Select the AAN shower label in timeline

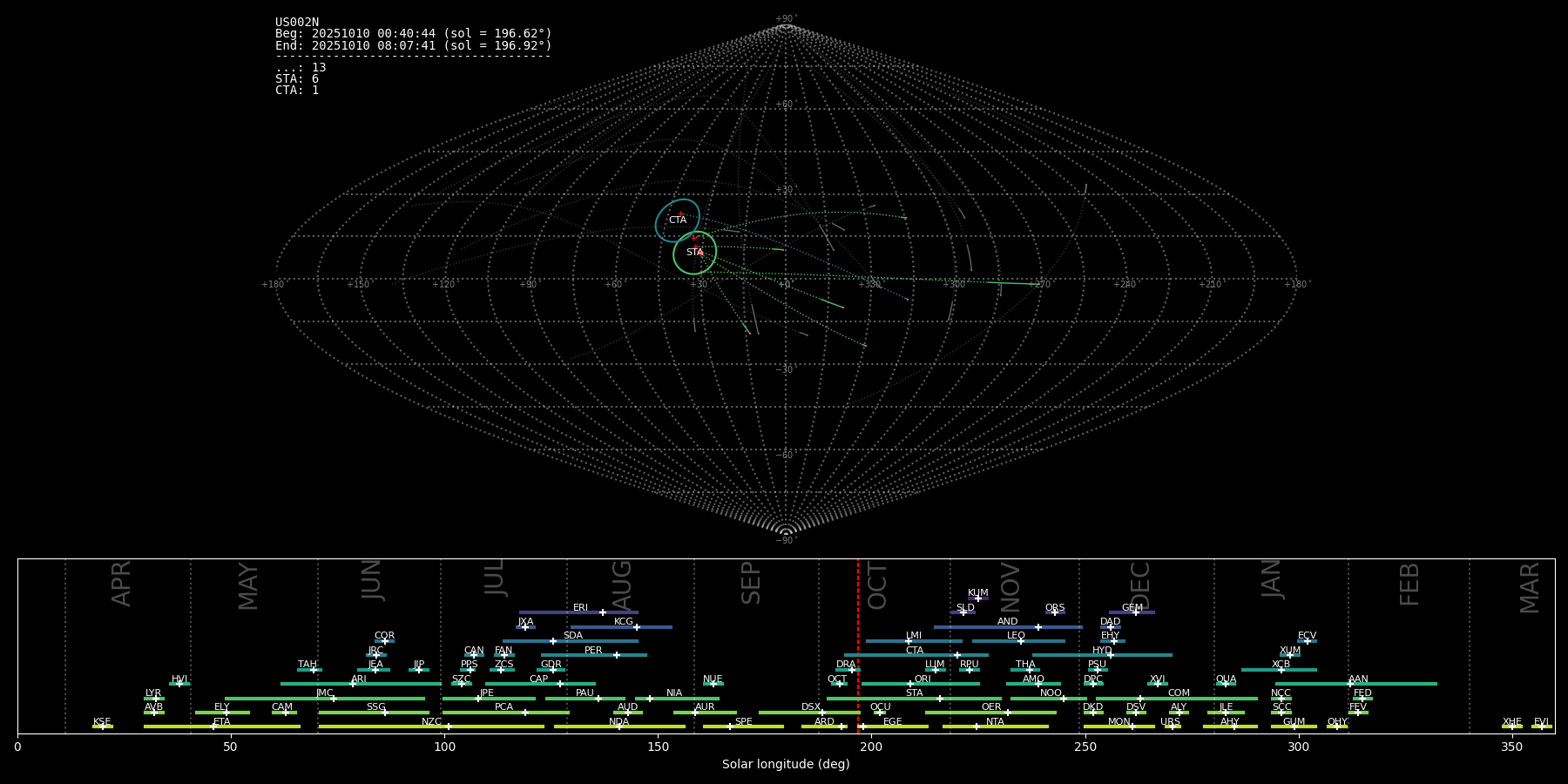point(1358,679)
